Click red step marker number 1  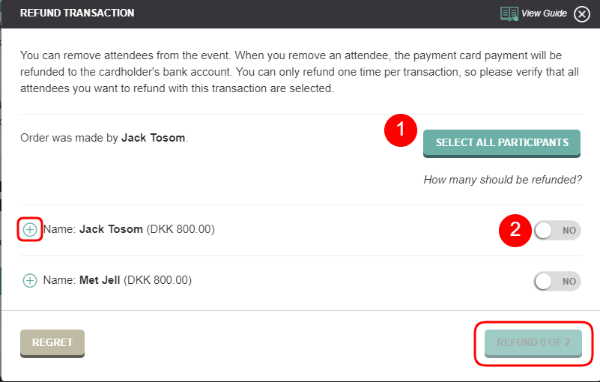pos(401,130)
